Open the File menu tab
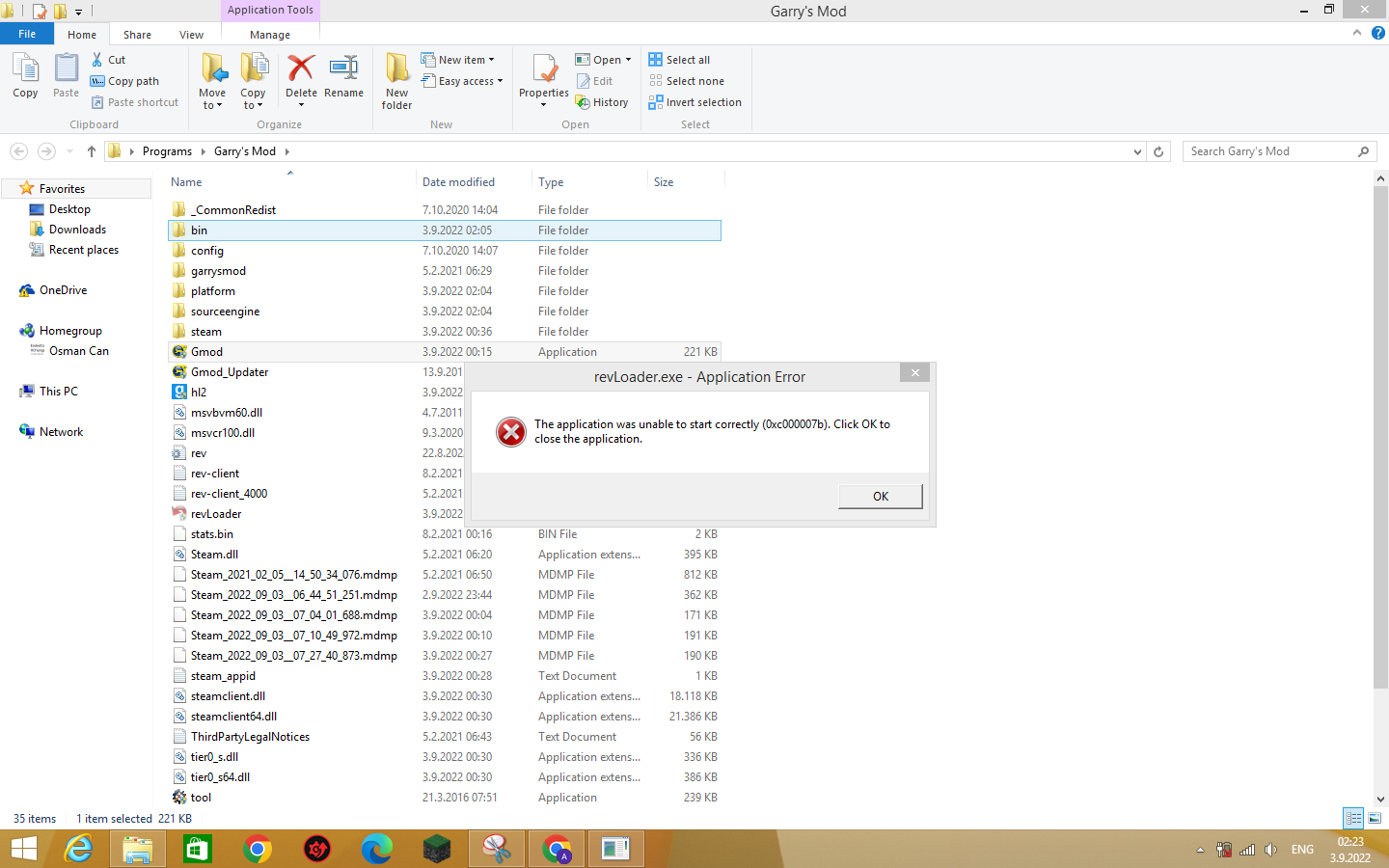1389x868 pixels. coord(27,34)
